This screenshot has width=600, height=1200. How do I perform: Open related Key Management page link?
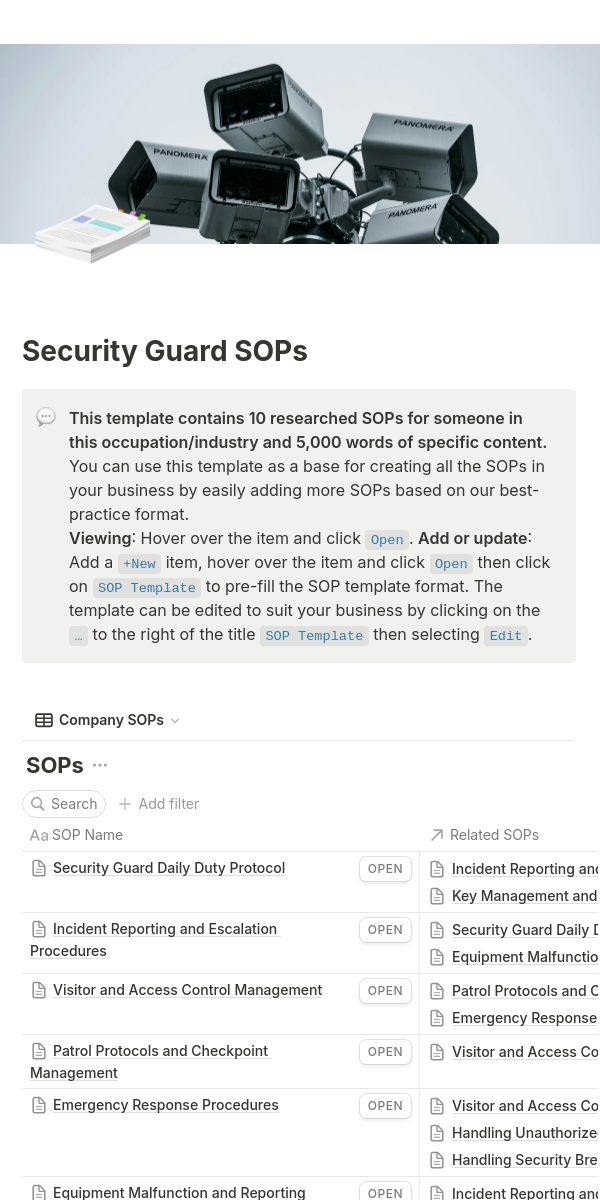pos(524,896)
